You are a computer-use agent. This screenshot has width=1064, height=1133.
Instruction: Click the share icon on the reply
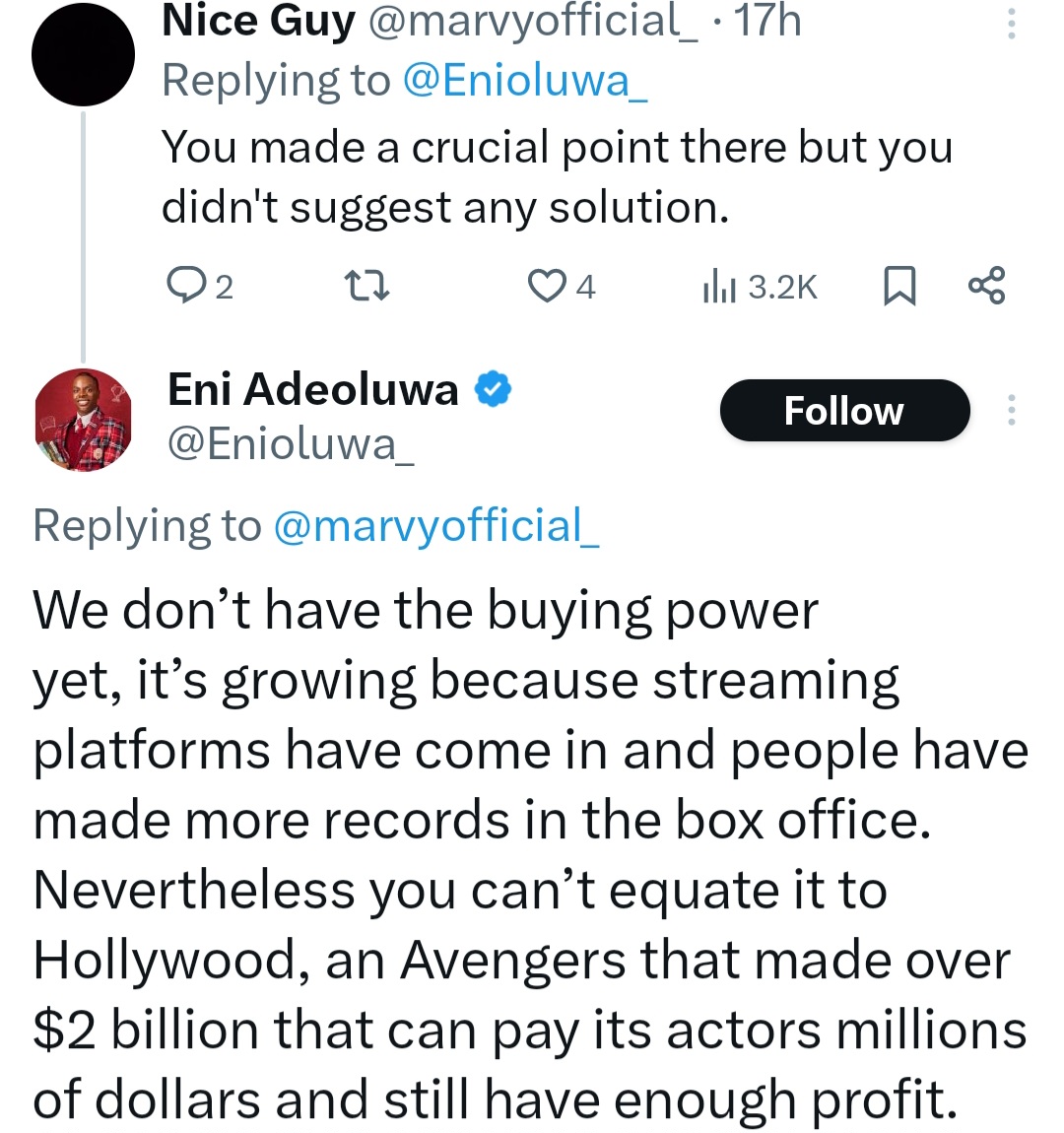tap(987, 286)
